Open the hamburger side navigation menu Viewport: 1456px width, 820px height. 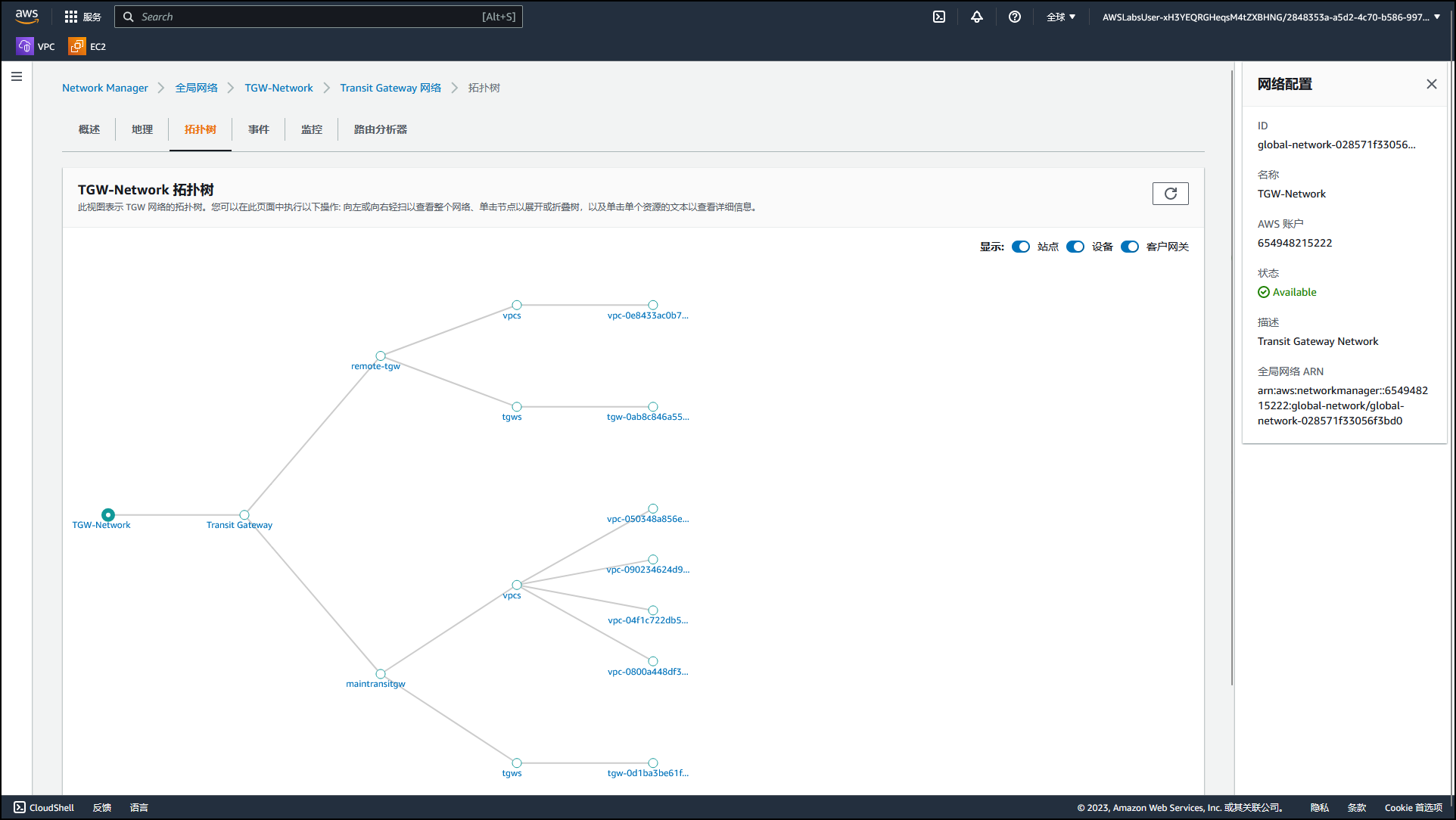pyautogui.click(x=17, y=76)
